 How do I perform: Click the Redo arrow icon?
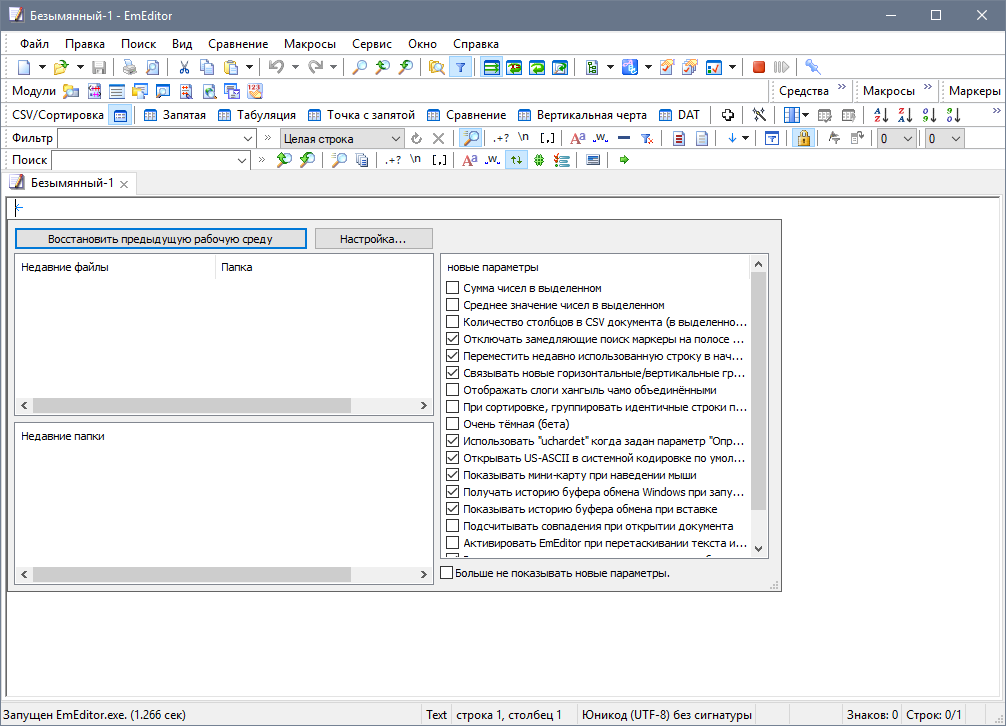[315, 67]
